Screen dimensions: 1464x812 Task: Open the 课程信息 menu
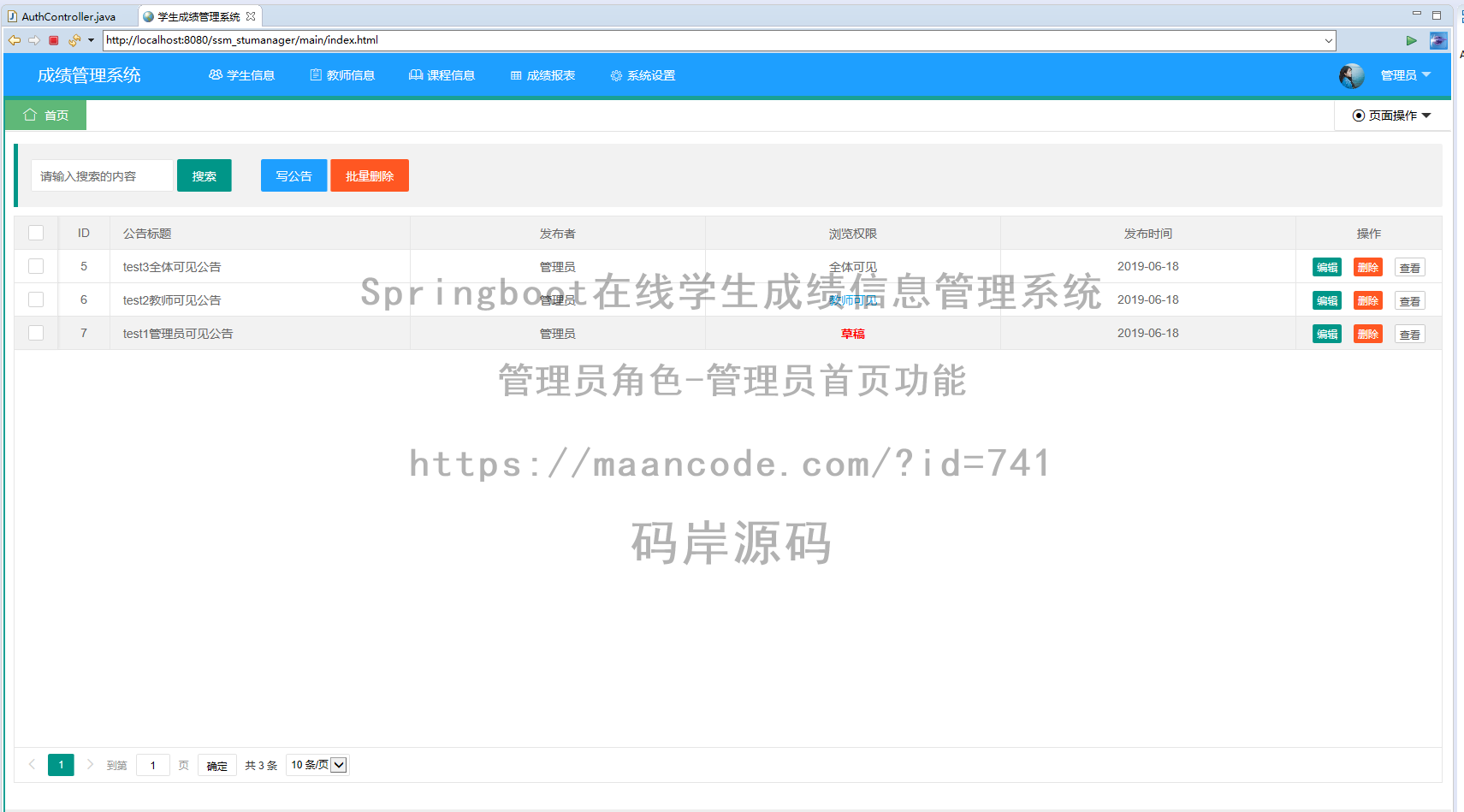(x=442, y=75)
